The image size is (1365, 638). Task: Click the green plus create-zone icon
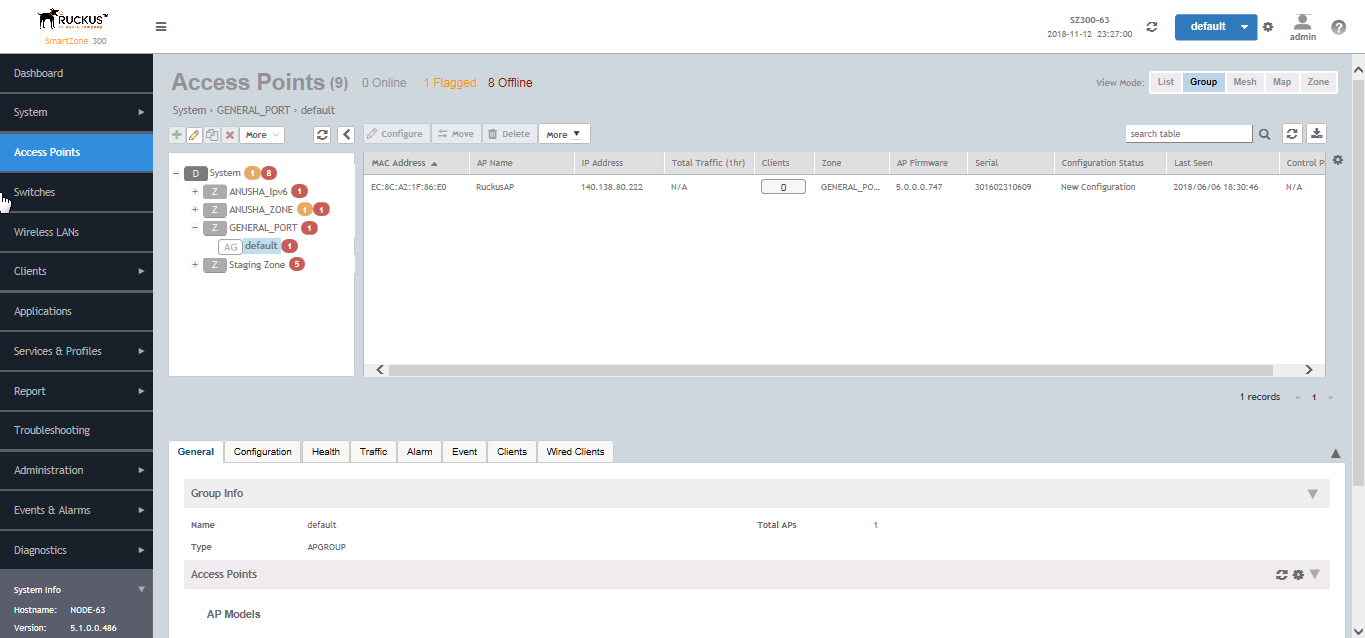coord(177,135)
